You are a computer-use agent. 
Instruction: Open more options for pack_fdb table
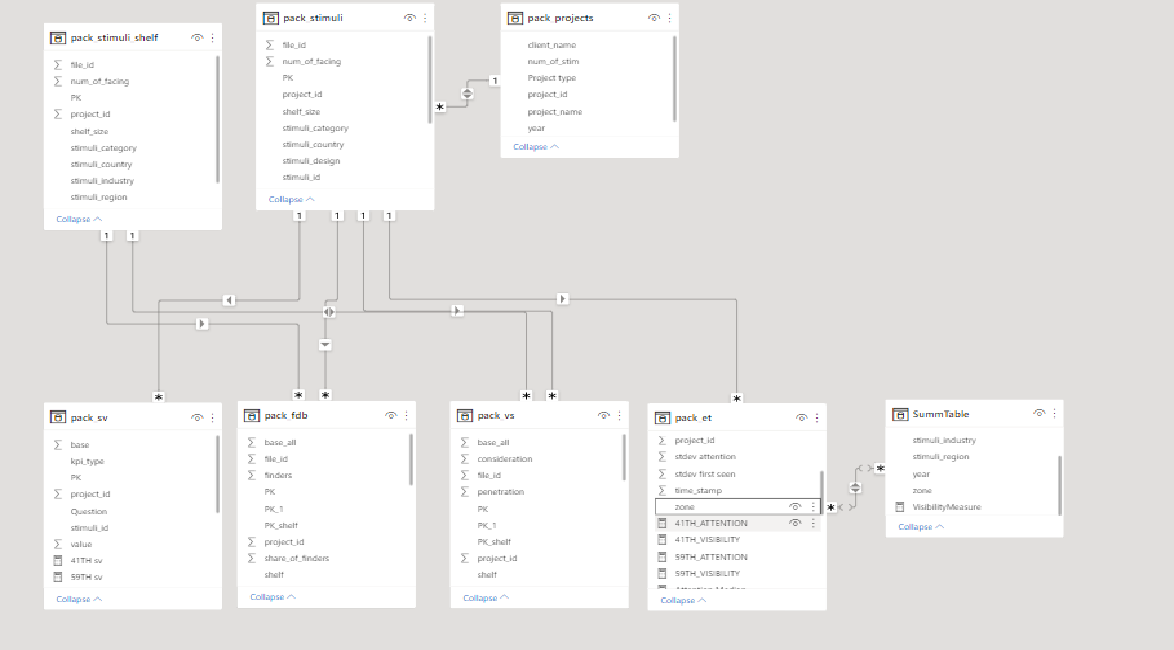point(407,416)
